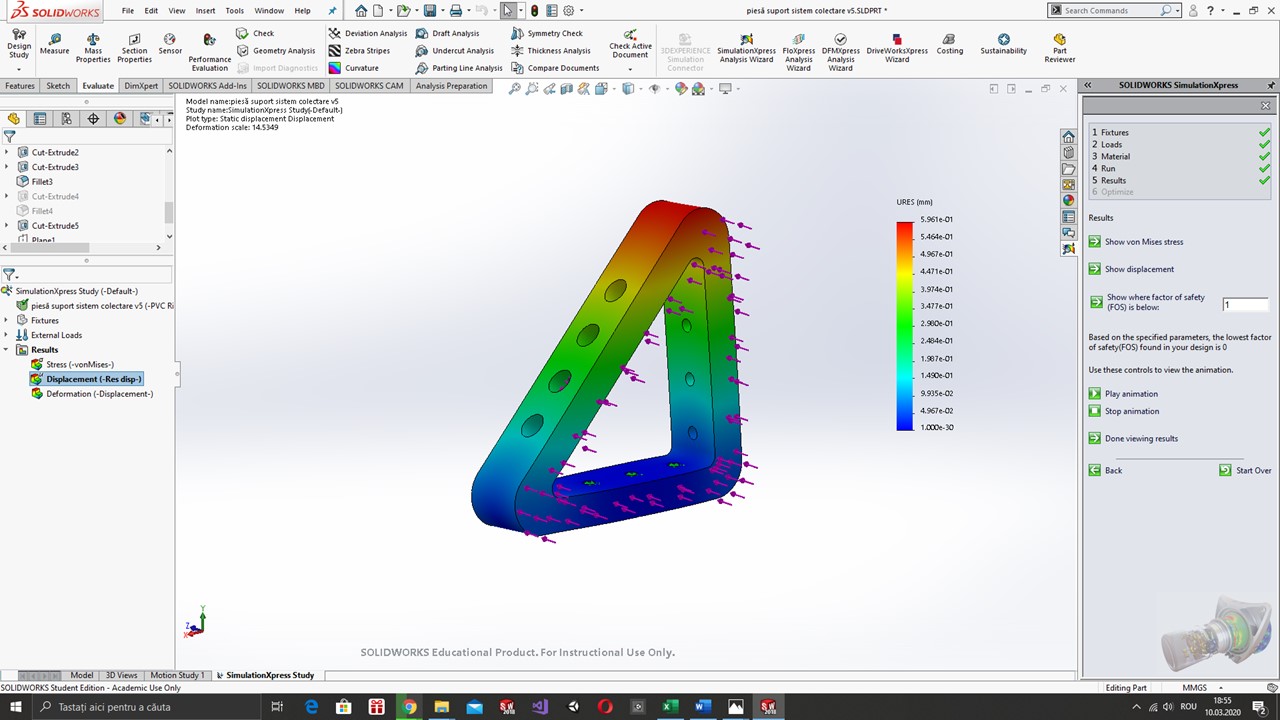Open the Tools menu

pos(234,11)
